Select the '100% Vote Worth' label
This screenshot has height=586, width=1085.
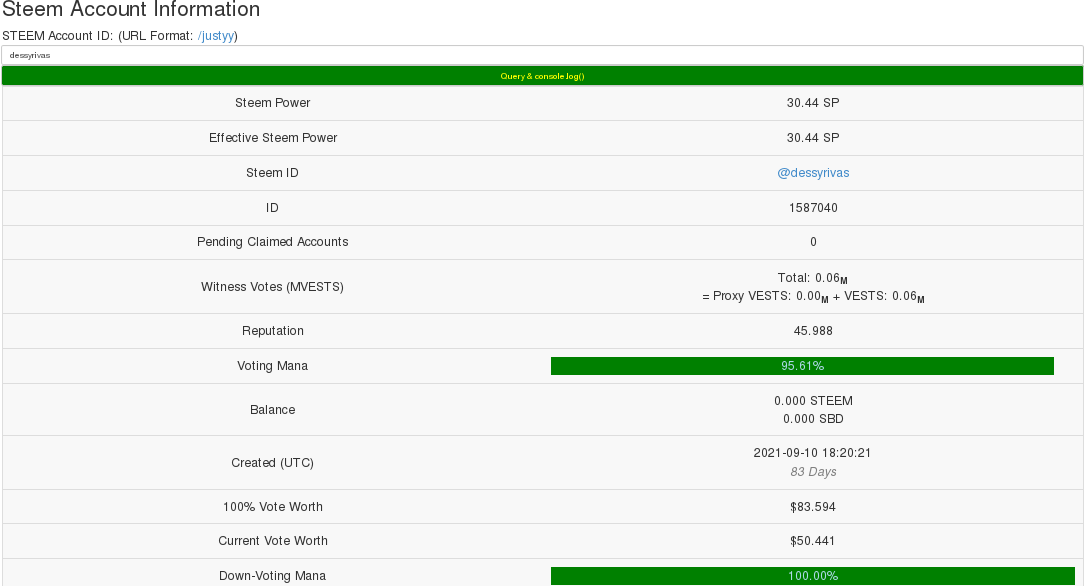point(273,507)
